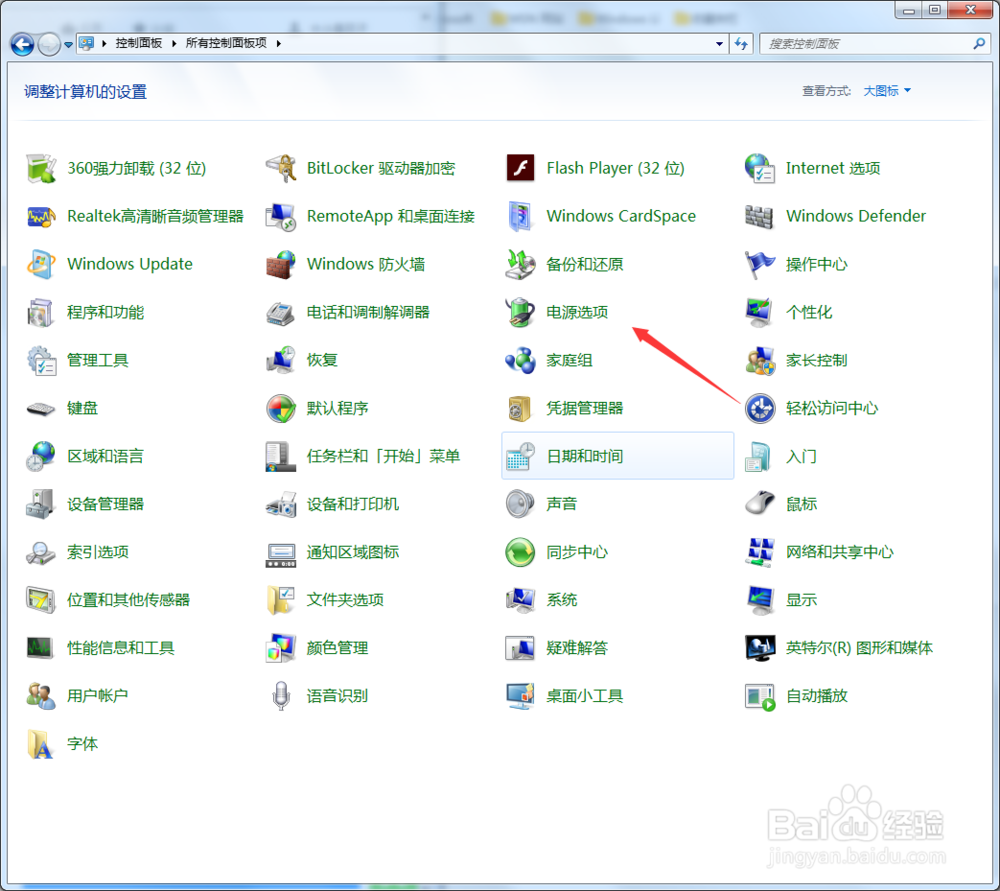Open RemoteApp 和桌面连接 icon
The image size is (1000, 891).
[x=281, y=217]
